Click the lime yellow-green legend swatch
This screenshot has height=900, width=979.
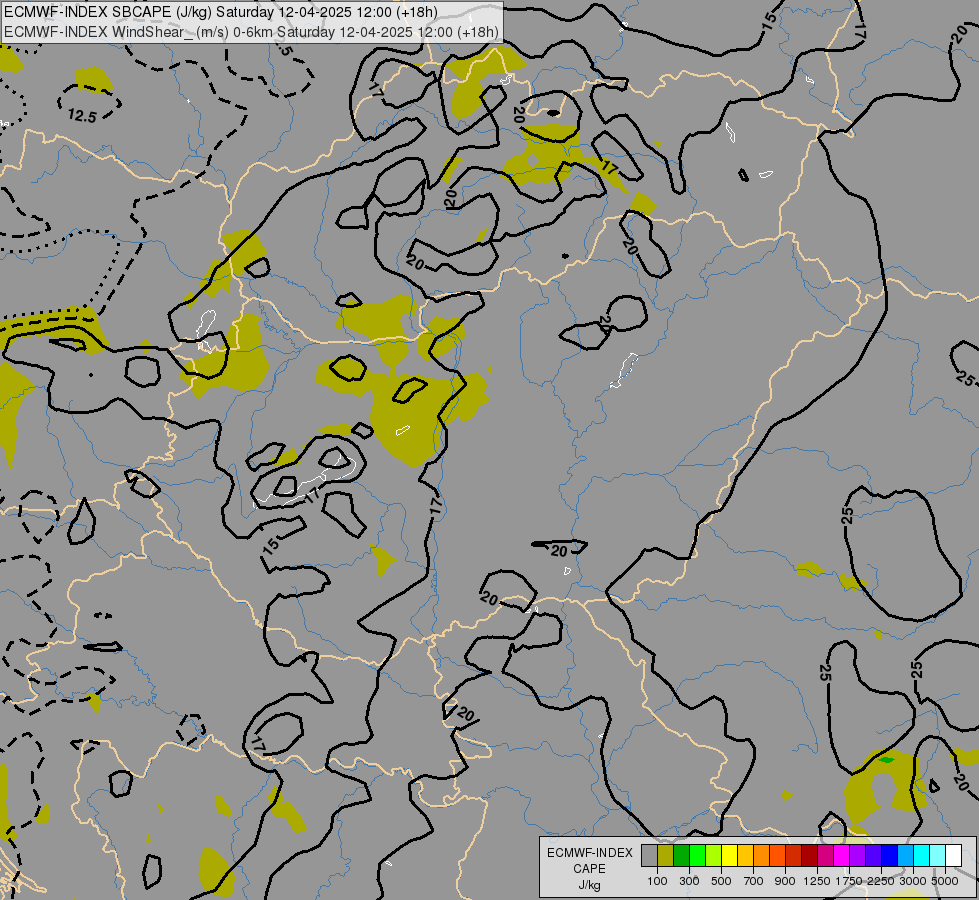[714, 855]
